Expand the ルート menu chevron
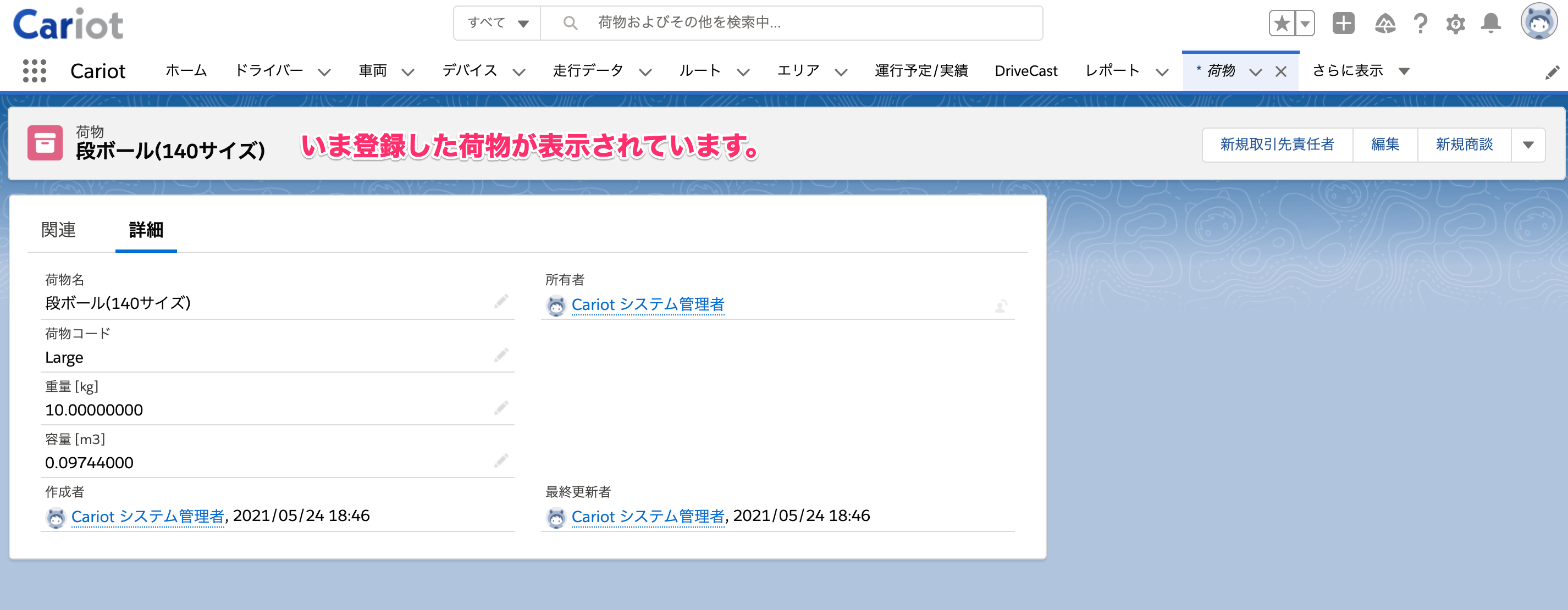Screen dimensions: 1568x610 [x=743, y=73]
